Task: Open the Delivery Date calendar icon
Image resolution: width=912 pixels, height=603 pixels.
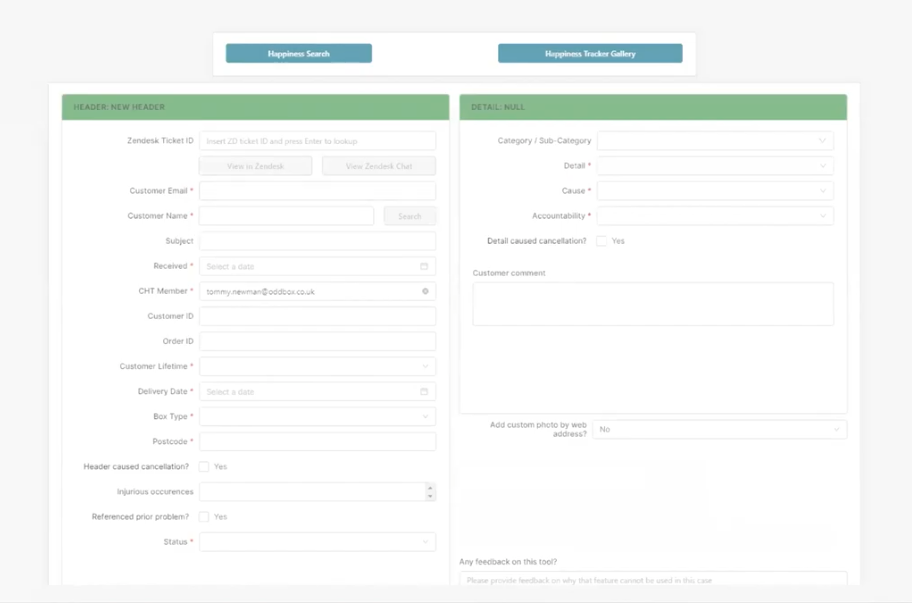Action: point(424,392)
